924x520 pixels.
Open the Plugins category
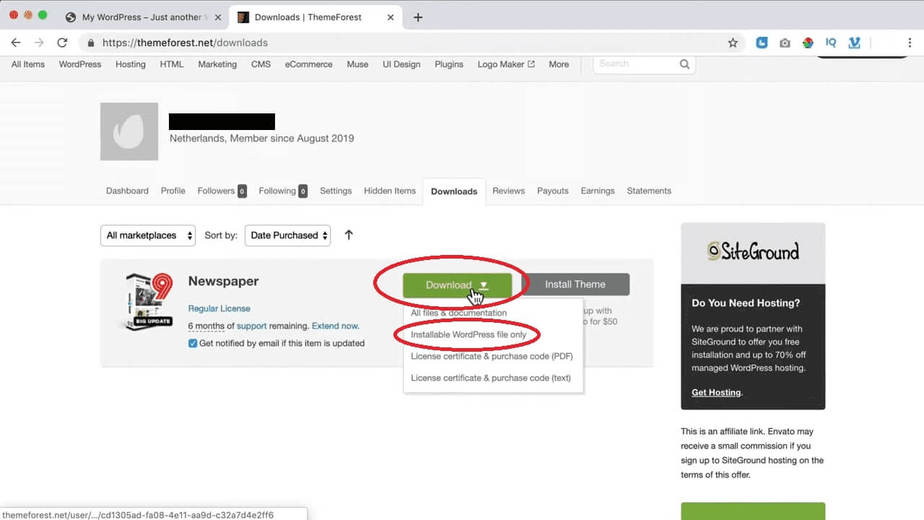pyautogui.click(x=449, y=64)
